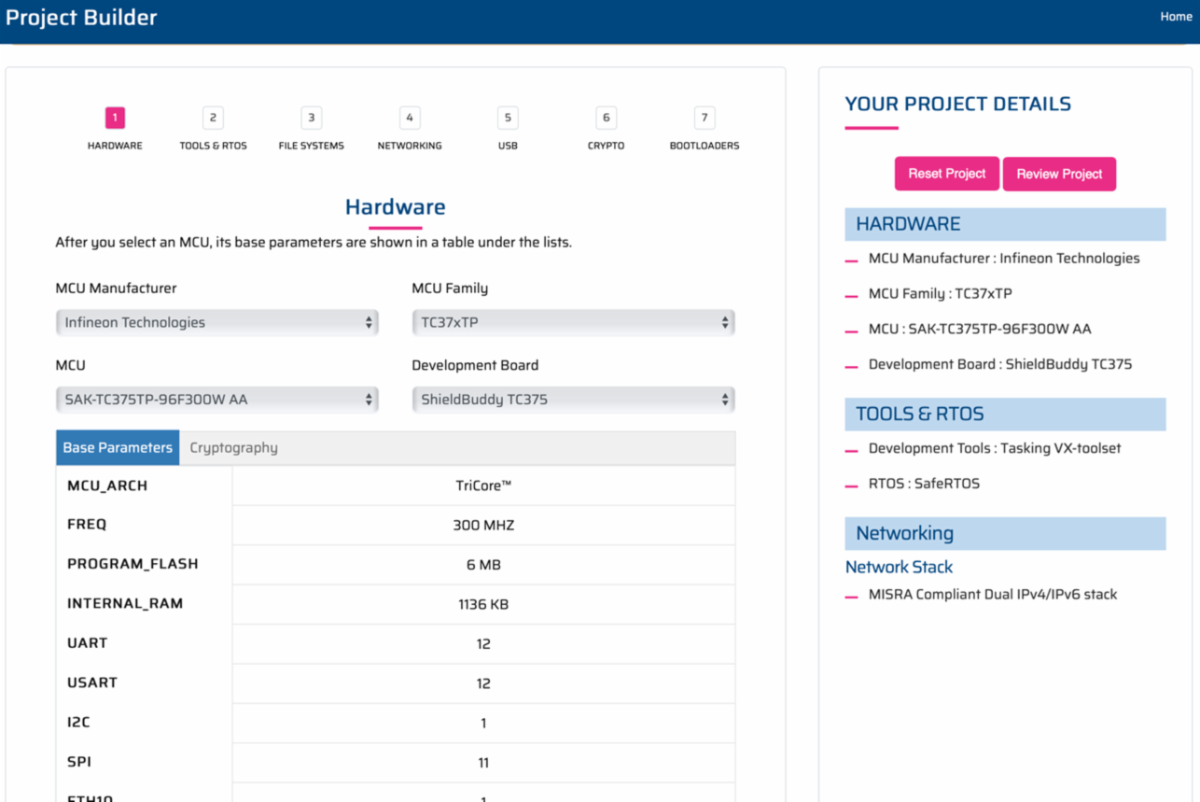Click the UART row label

tap(87, 643)
